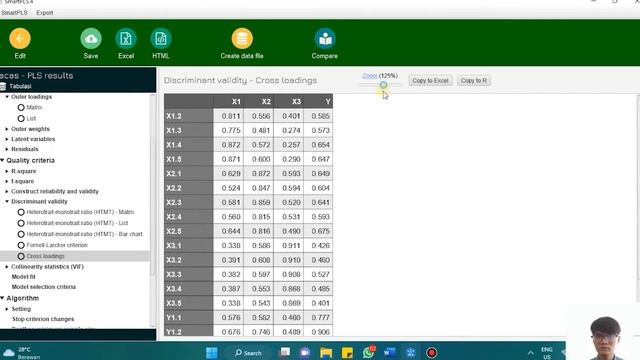
Task: Click the Save cloud icon
Action: point(91,38)
